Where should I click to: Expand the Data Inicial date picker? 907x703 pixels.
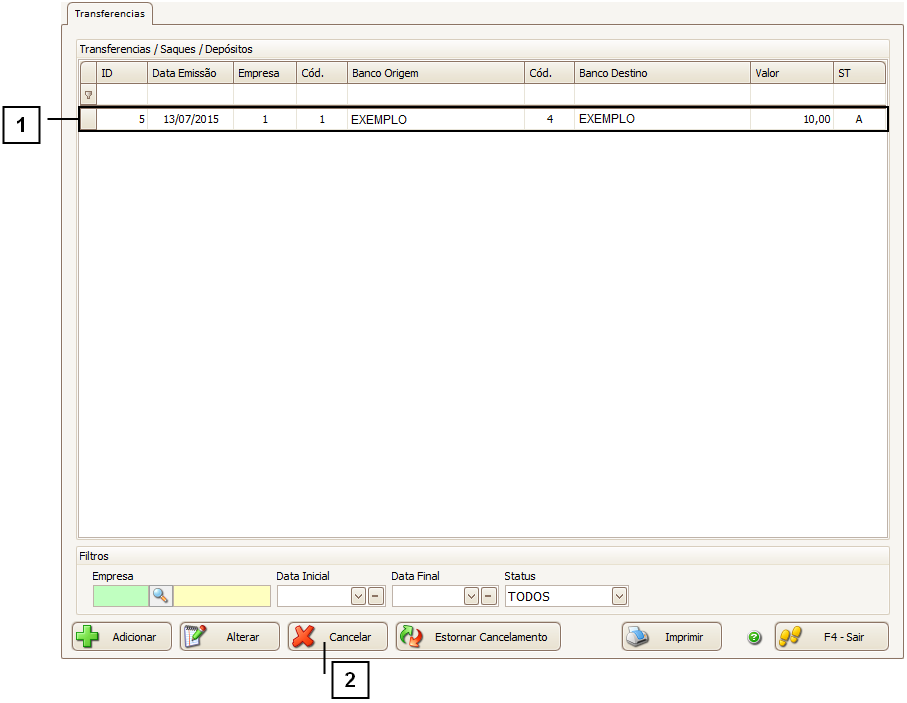tap(358, 596)
